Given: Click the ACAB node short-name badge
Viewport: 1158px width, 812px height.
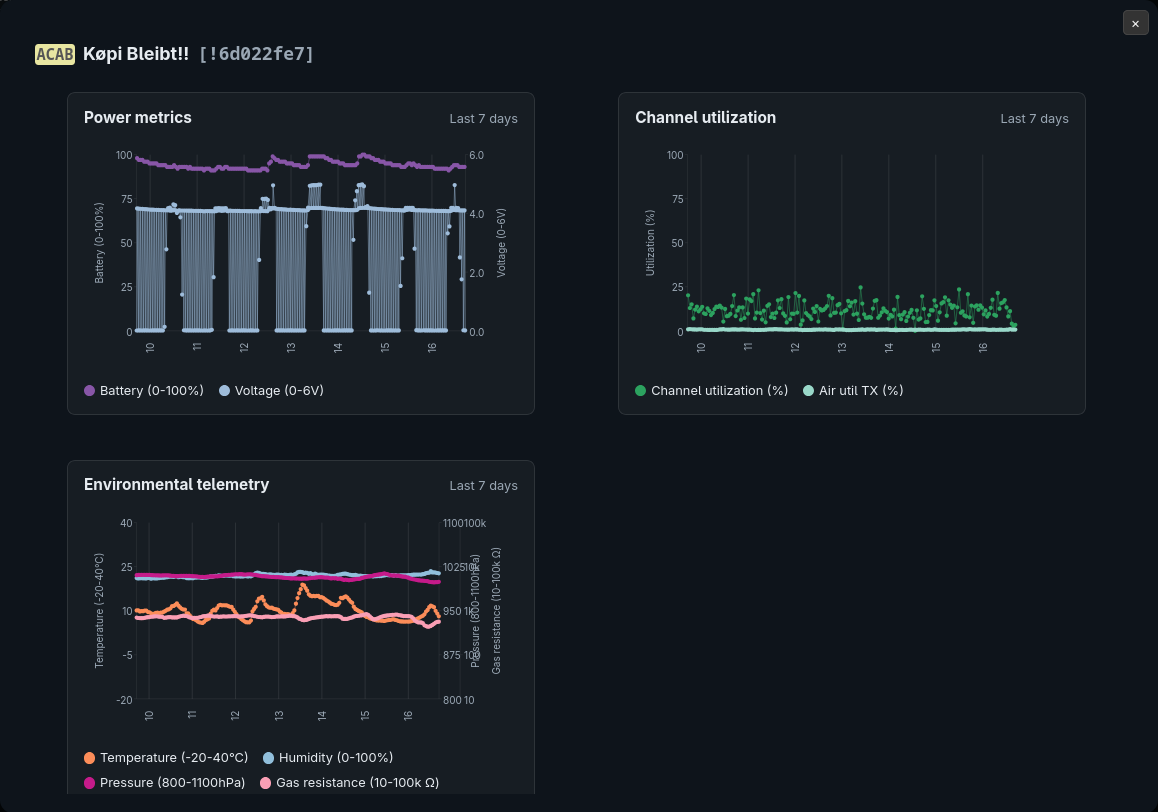Looking at the screenshot, I should coord(55,54).
